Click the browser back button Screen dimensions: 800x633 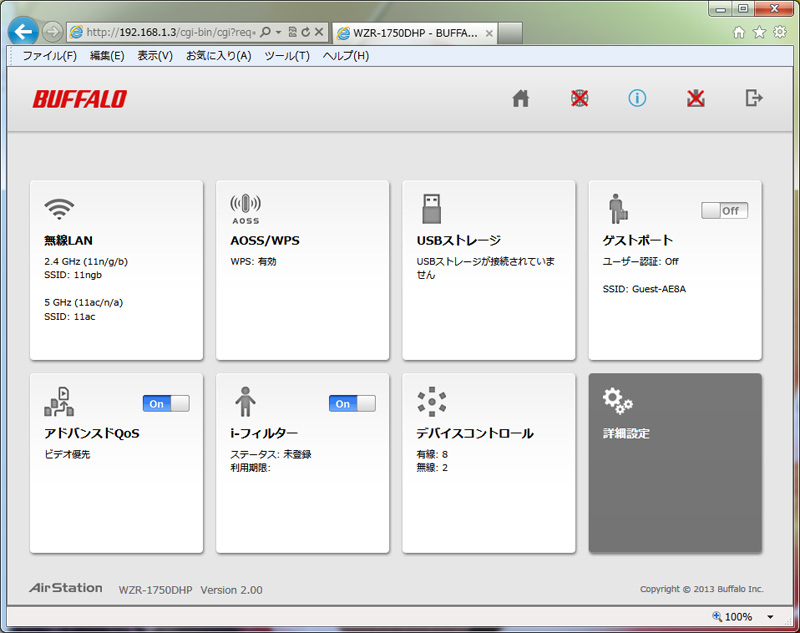click(22, 31)
